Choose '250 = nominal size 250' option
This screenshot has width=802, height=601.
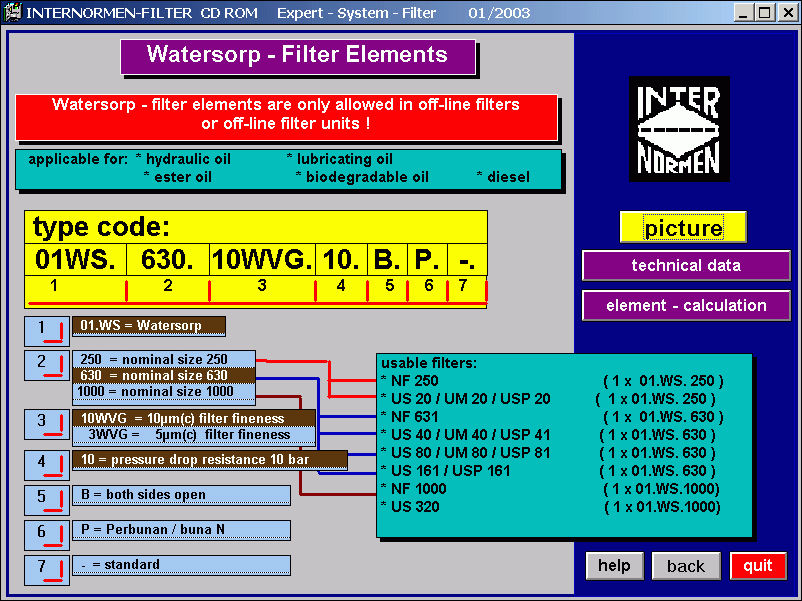coord(164,359)
